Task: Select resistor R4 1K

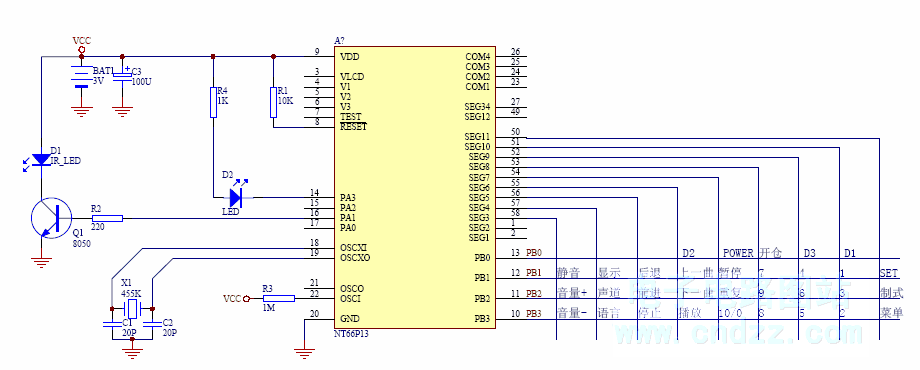Action: coord(213,102)
